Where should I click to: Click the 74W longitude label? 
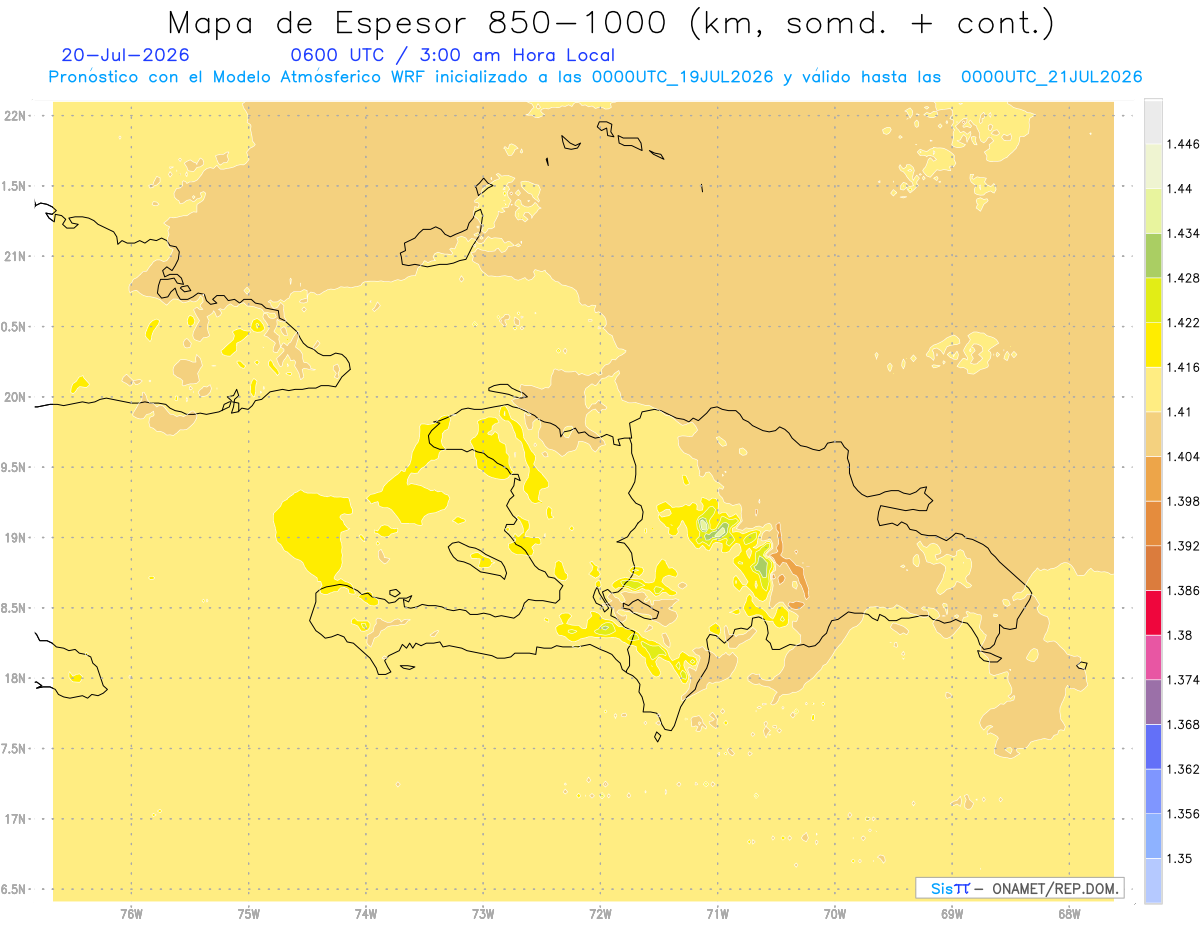(366, 913)
